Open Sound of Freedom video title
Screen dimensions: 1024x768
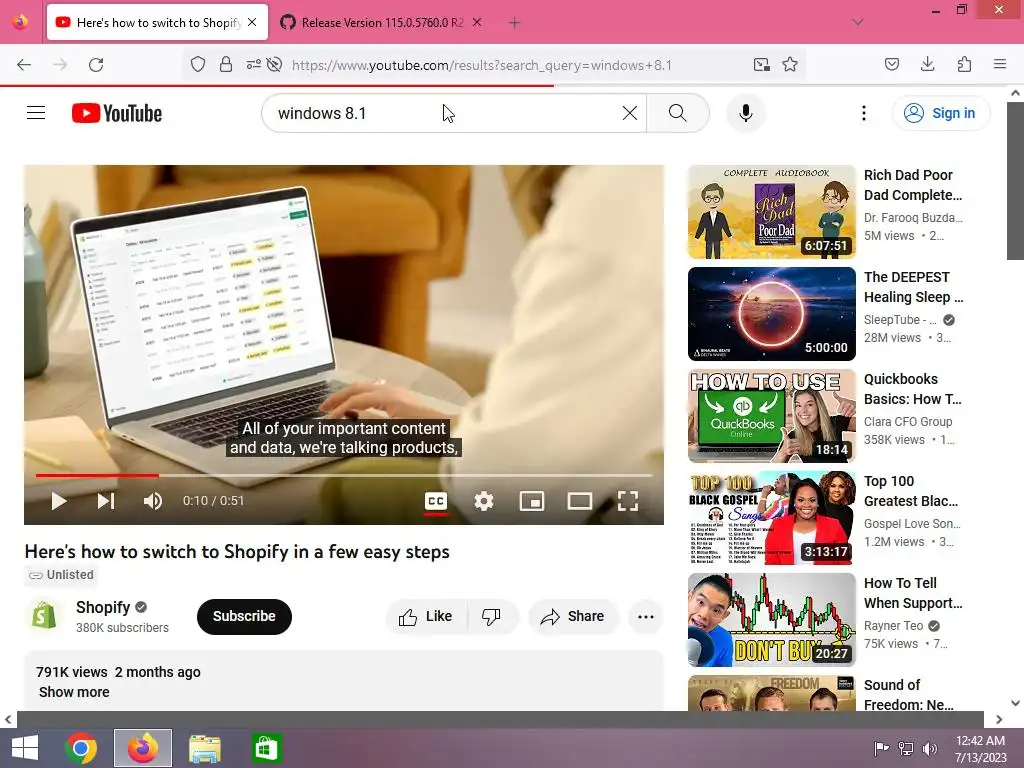(x=908, y=694)
